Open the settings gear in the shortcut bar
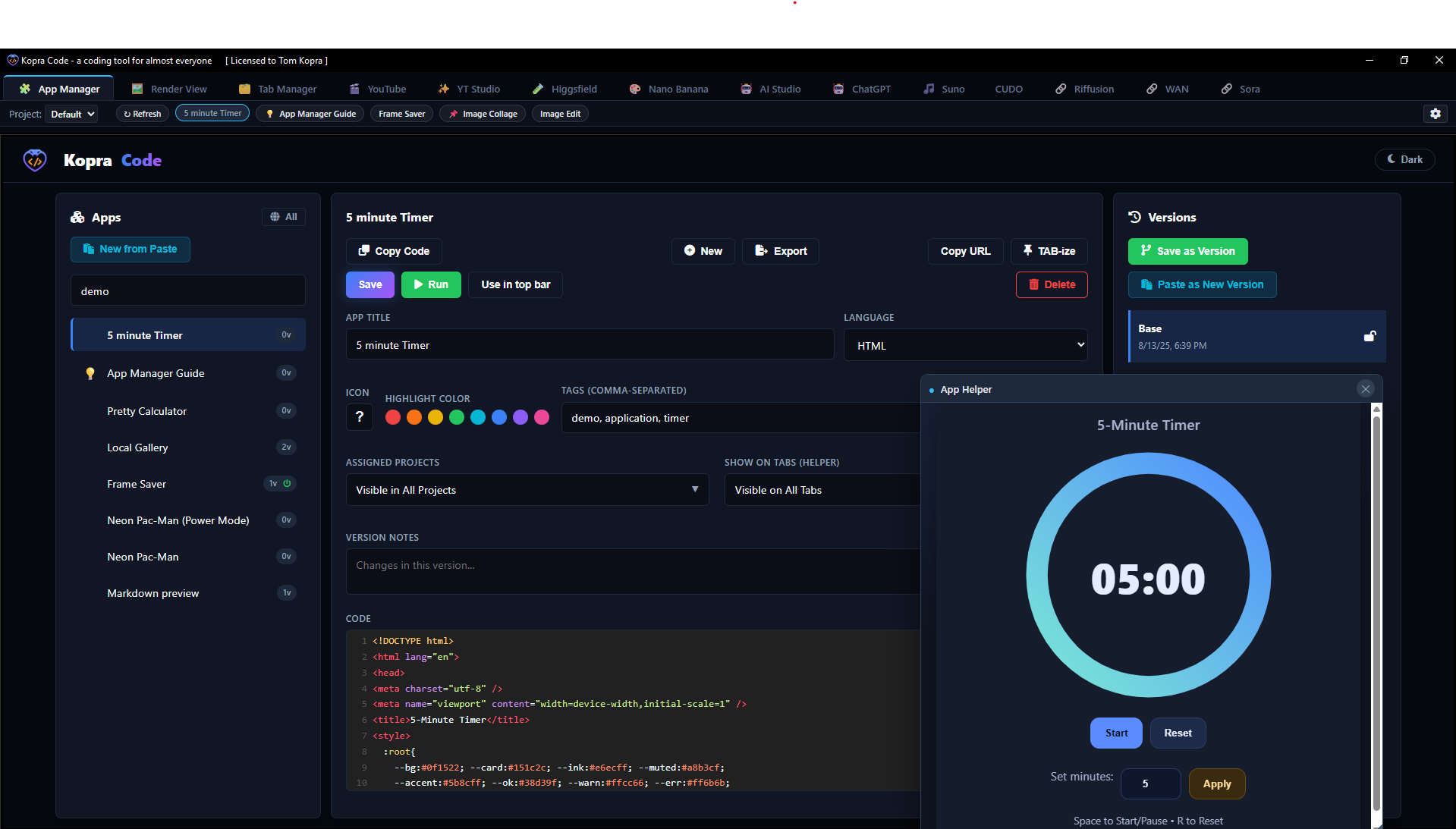The width and height of the screenshot is (1456, 829). click(1436, 114)
